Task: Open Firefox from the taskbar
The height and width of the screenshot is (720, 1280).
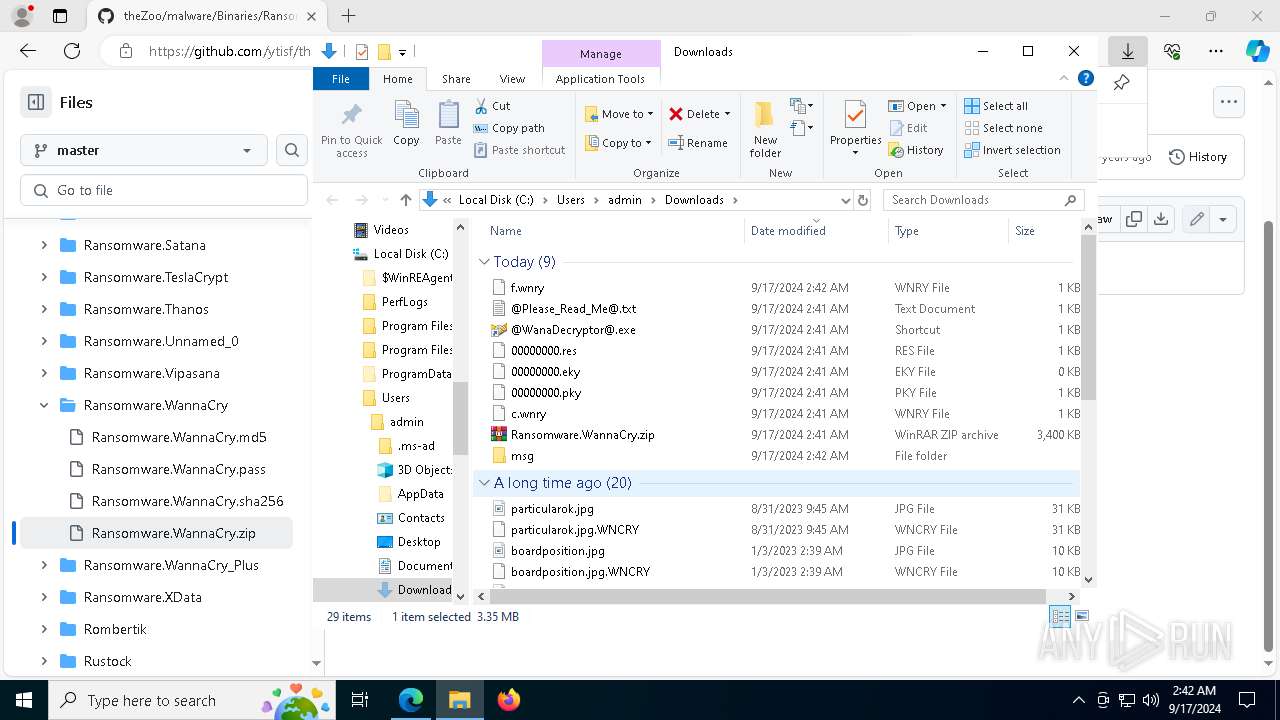Action: coord(508,700)
